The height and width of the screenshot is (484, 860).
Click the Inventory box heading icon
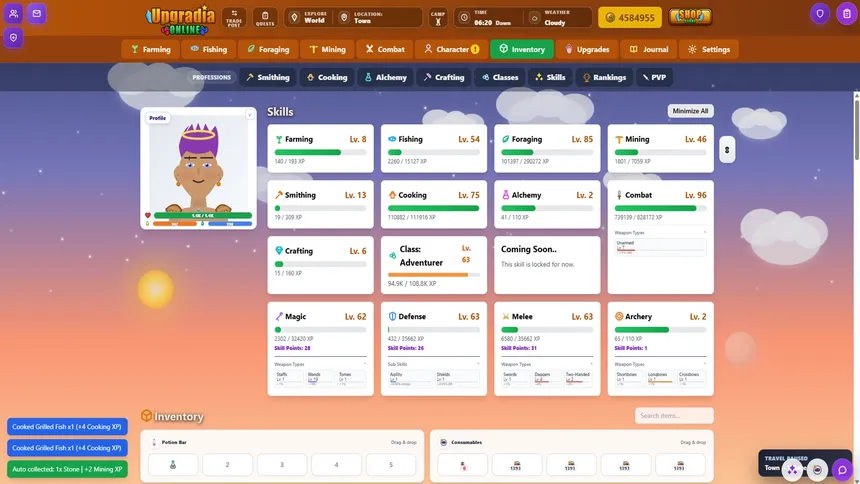pyautogui.click(x=146, y=415)
